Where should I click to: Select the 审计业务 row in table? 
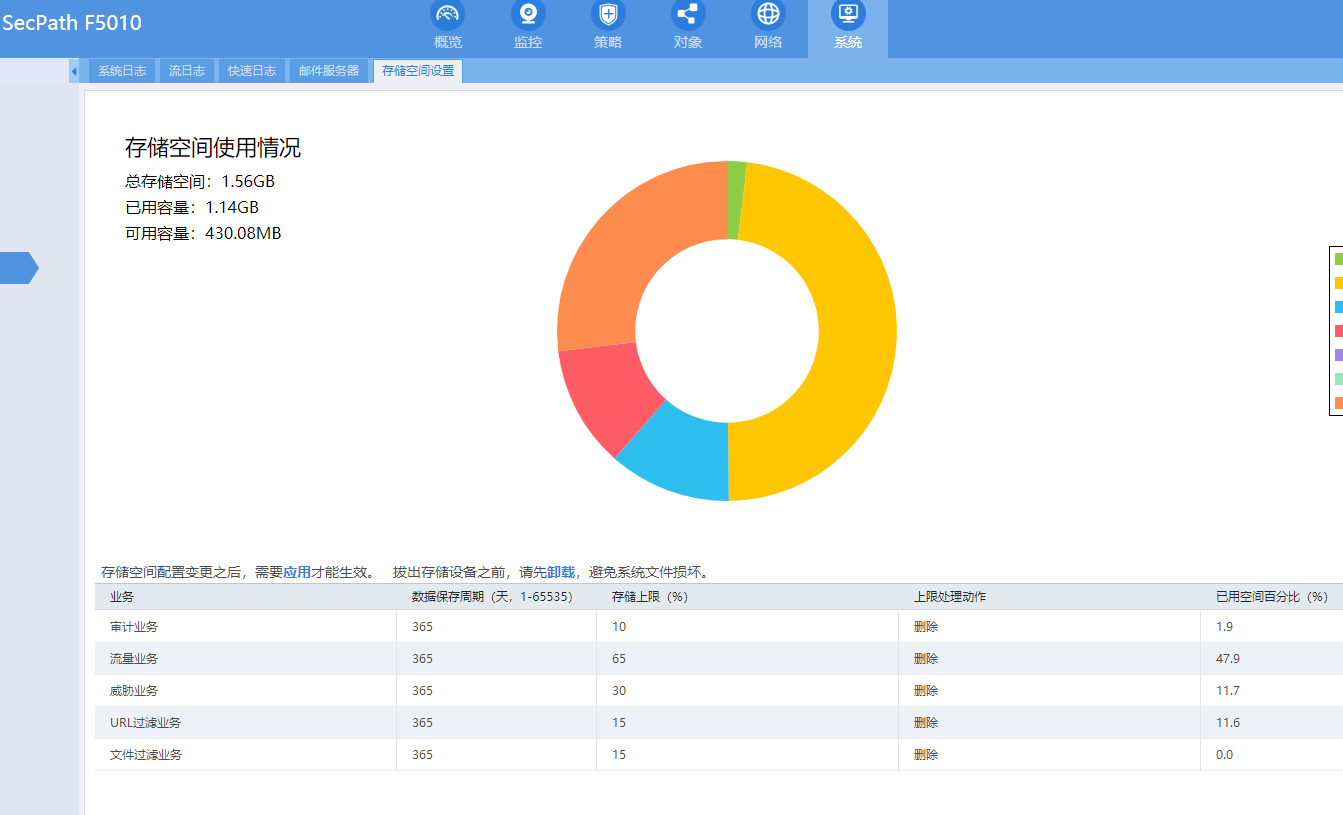(134, 627)
